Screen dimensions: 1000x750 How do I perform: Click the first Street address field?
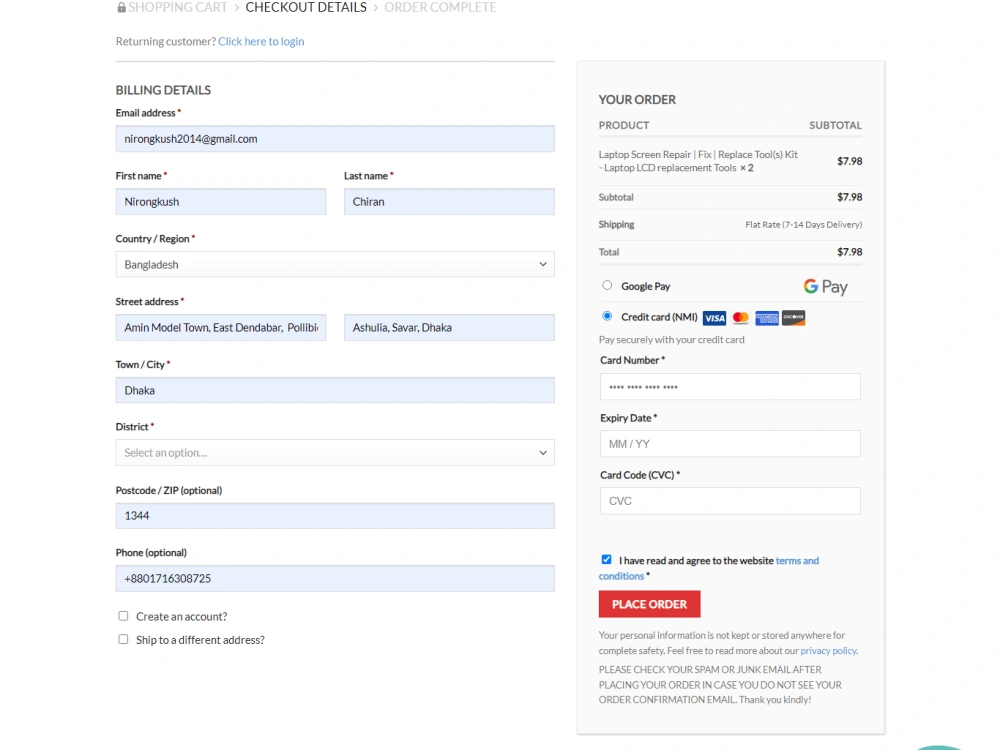221,327
